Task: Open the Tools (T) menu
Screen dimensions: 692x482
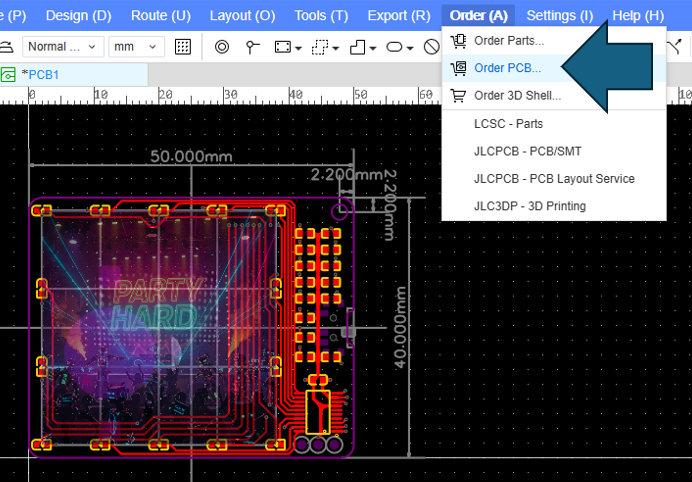Action: [x=321, y=16]
